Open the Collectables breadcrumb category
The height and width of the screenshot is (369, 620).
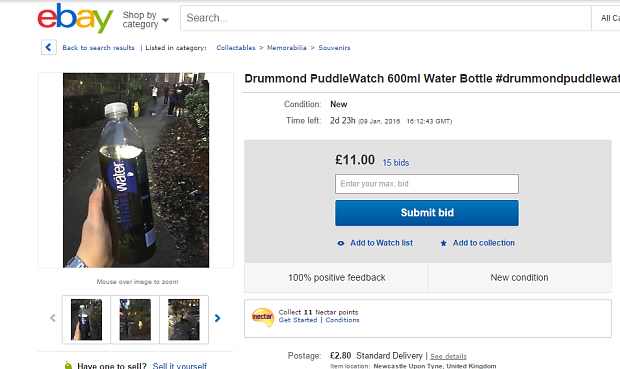pos(236,47)
